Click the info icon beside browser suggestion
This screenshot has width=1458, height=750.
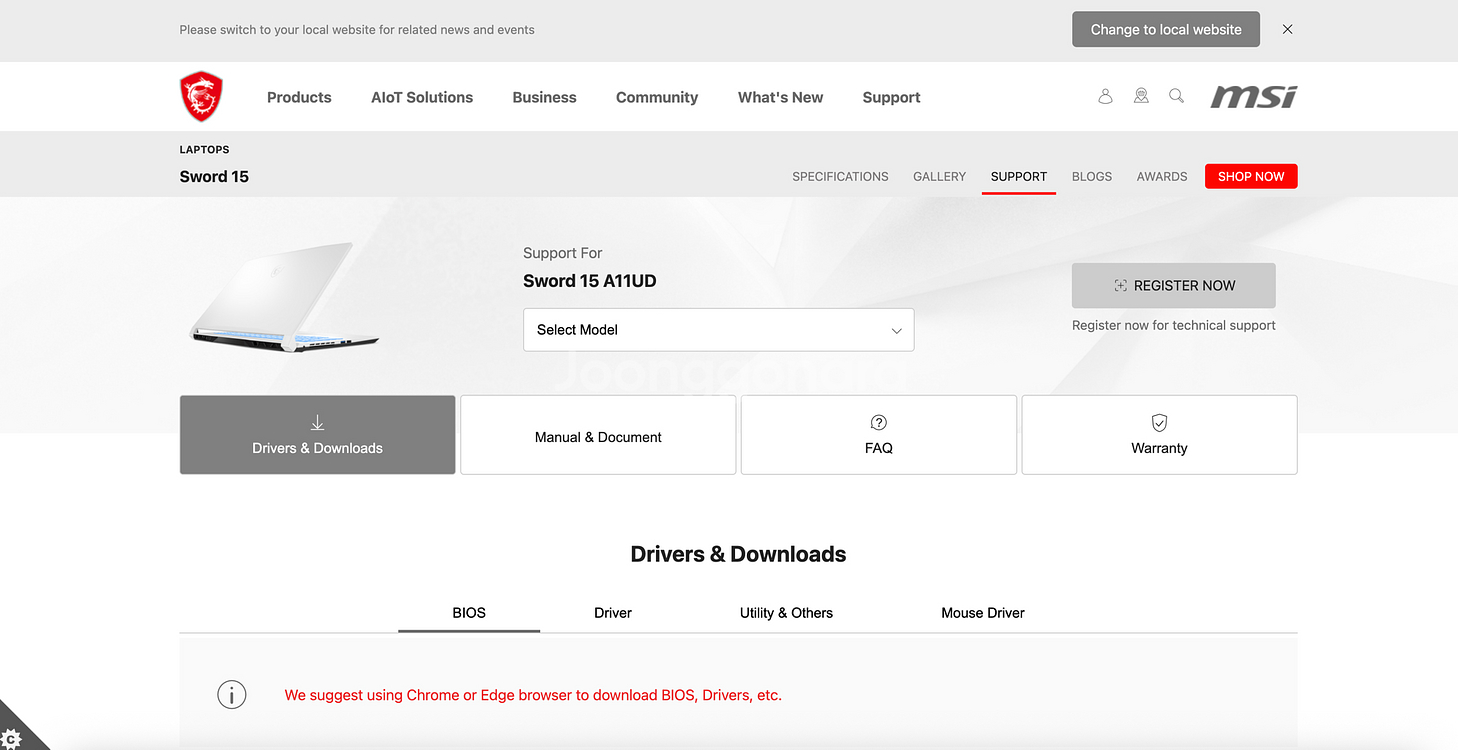pyautogui.click(x=232, y=695)
